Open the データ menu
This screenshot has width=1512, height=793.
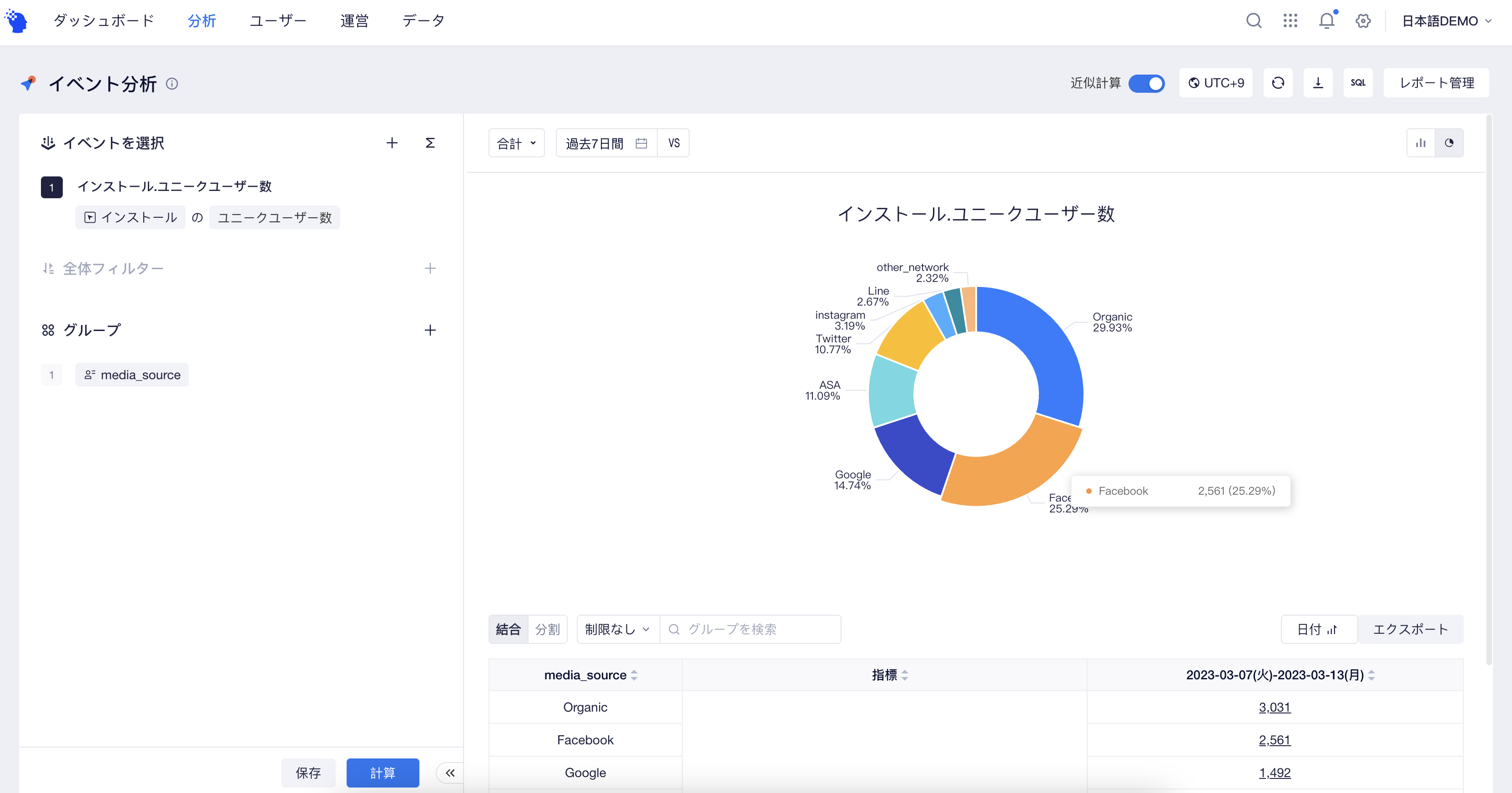click(x=423, y=21)
